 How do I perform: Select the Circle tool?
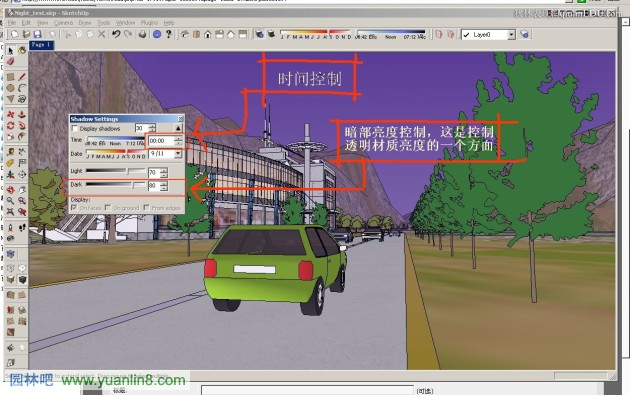click(10, 88)
